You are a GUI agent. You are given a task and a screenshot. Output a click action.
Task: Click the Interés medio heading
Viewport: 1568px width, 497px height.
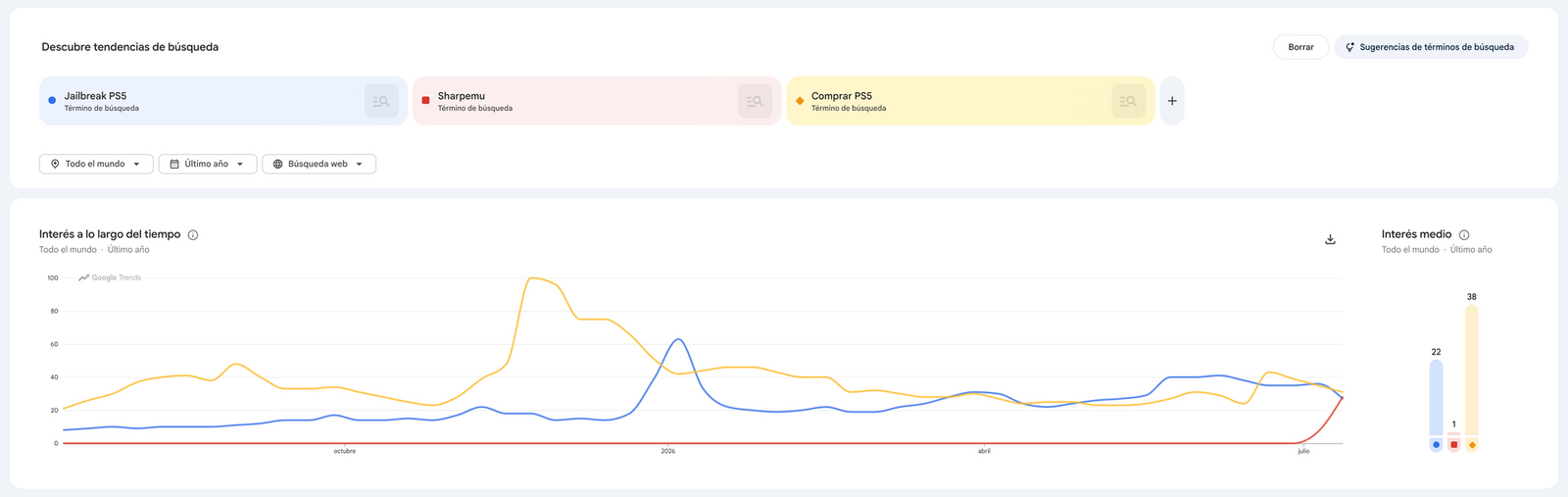point(1416,234)
